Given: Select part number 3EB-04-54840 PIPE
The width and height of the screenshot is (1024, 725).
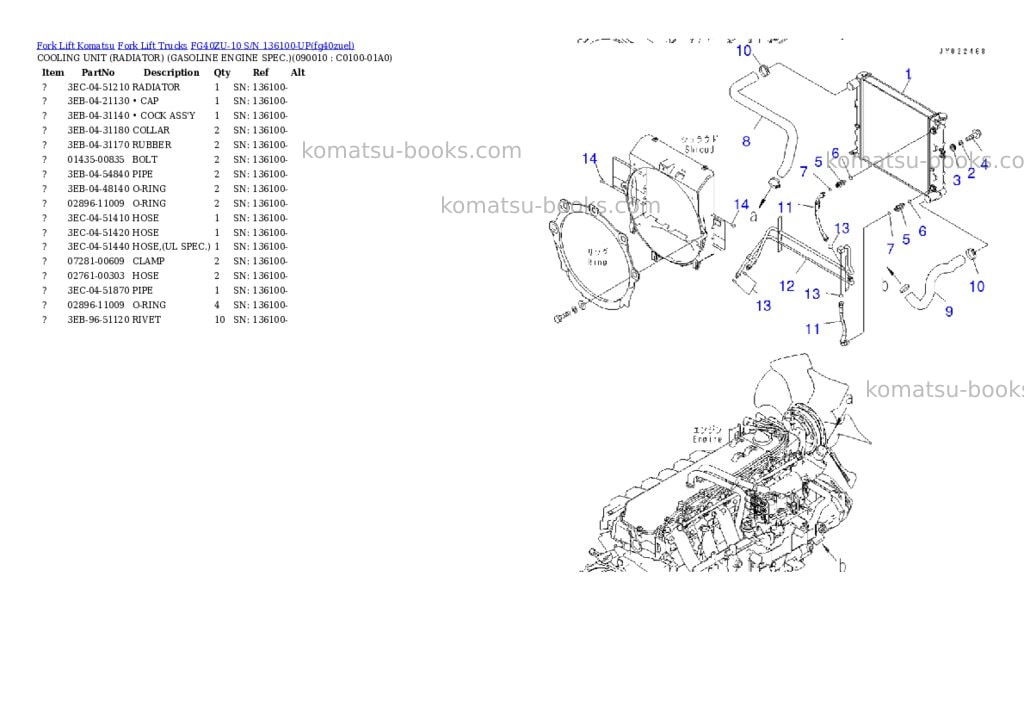Looking at the screenshot, I should pos(110,174).
